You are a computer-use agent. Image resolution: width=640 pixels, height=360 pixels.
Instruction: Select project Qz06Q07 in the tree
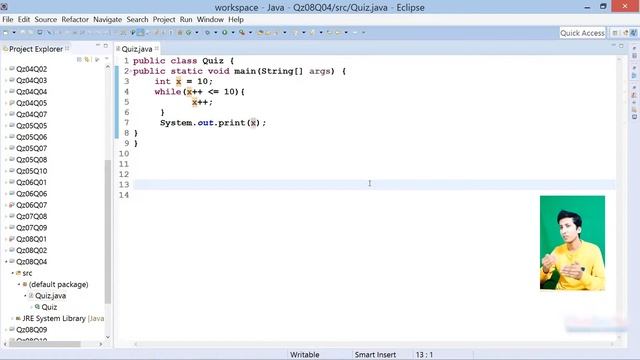click(31, 205)
